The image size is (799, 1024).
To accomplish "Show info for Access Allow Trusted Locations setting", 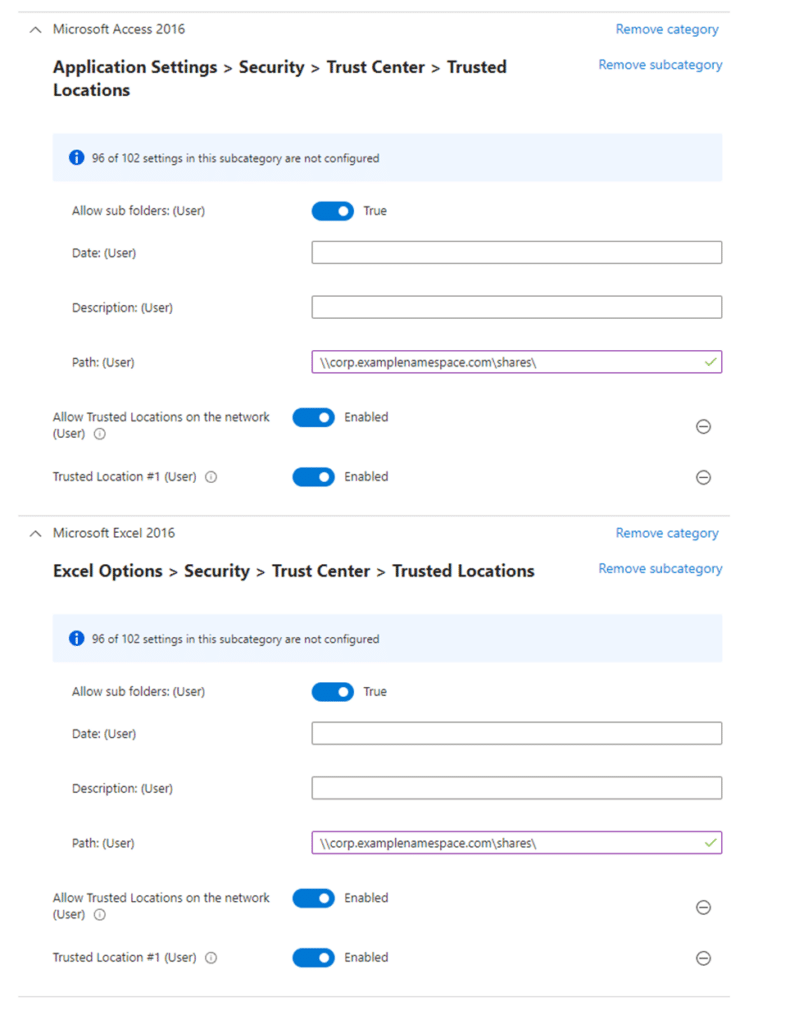I will pos(99,434).
